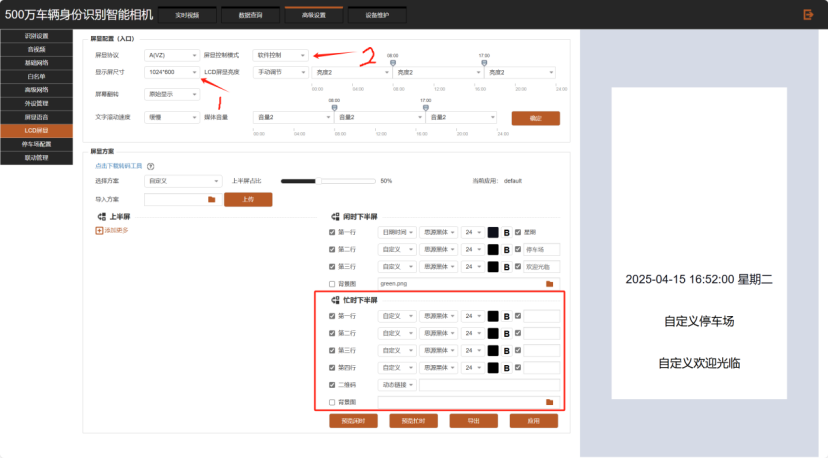Click the orange logout icon at top right
The image size is (829, 459).
pos(808,15)
